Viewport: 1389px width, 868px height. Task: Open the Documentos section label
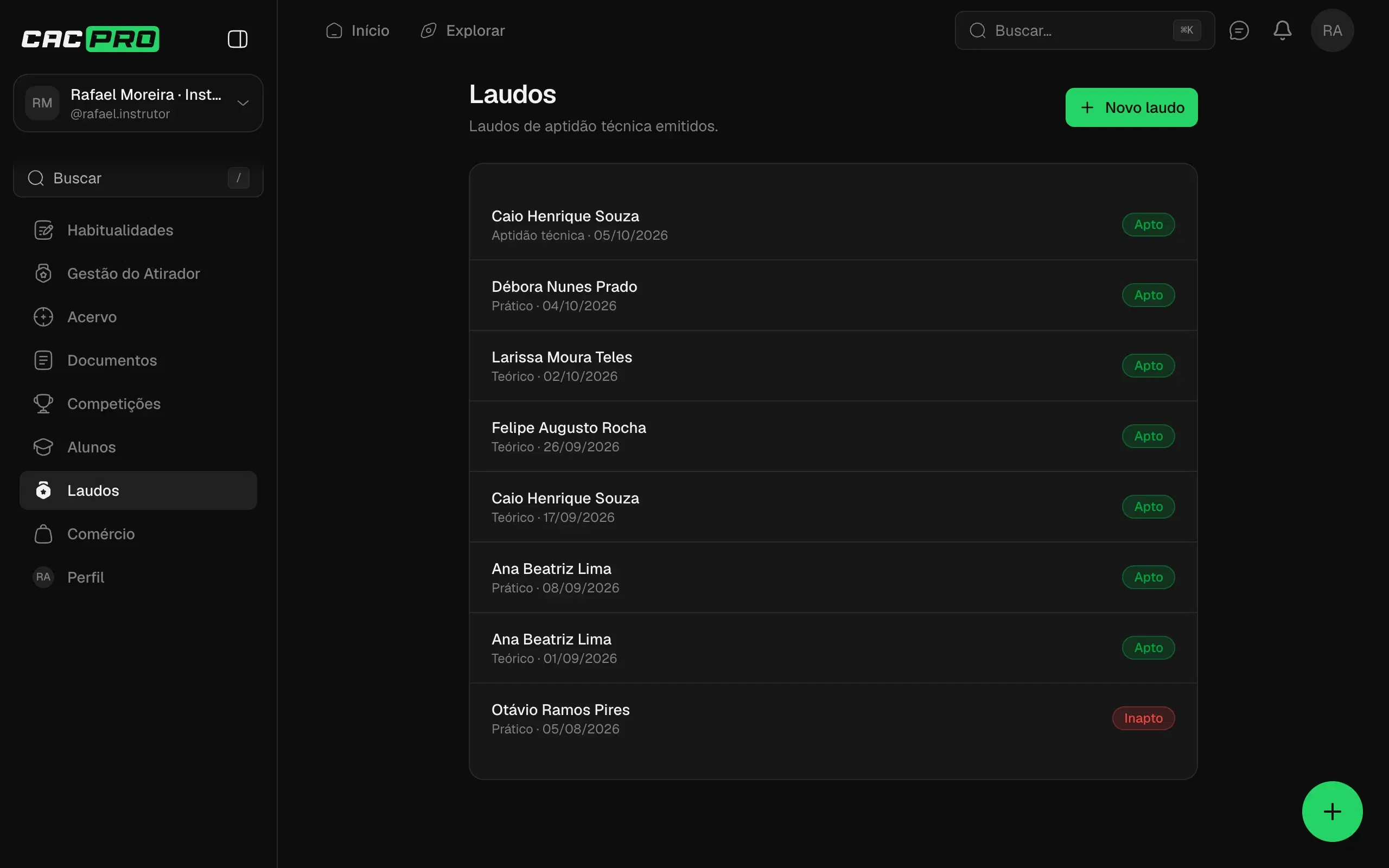coord(112,361)
